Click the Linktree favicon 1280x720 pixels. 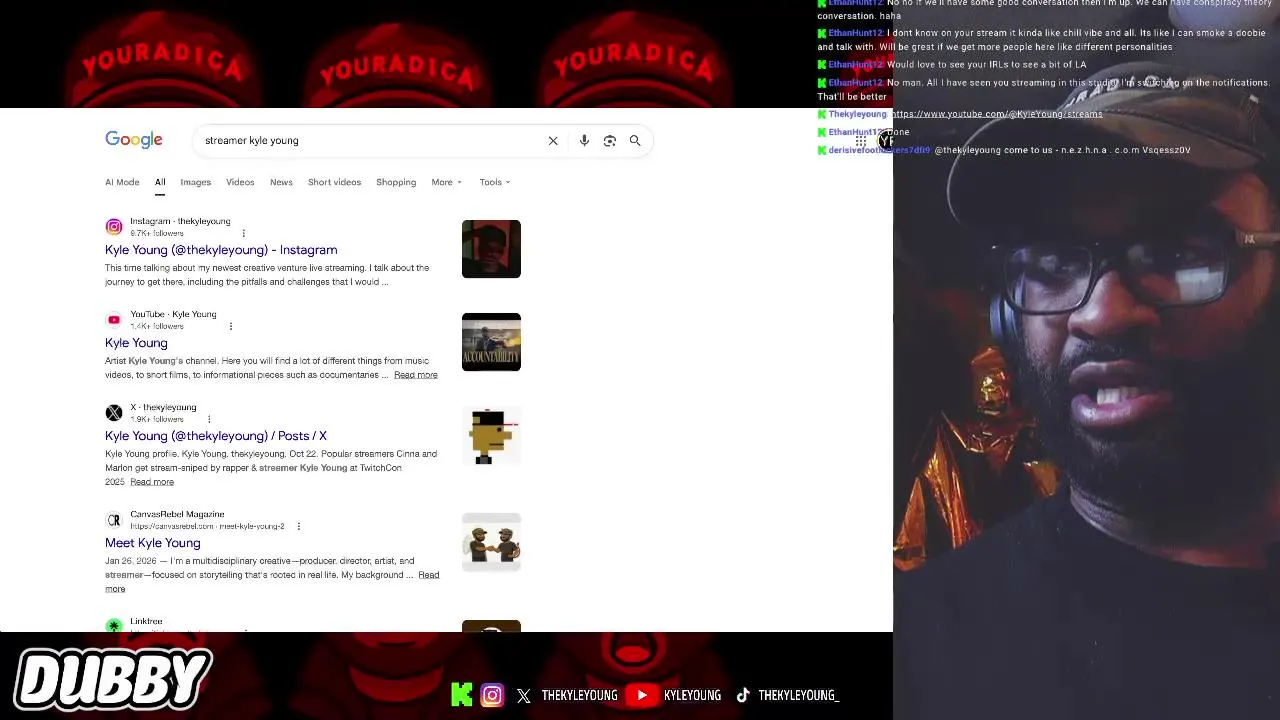(114, 626)
